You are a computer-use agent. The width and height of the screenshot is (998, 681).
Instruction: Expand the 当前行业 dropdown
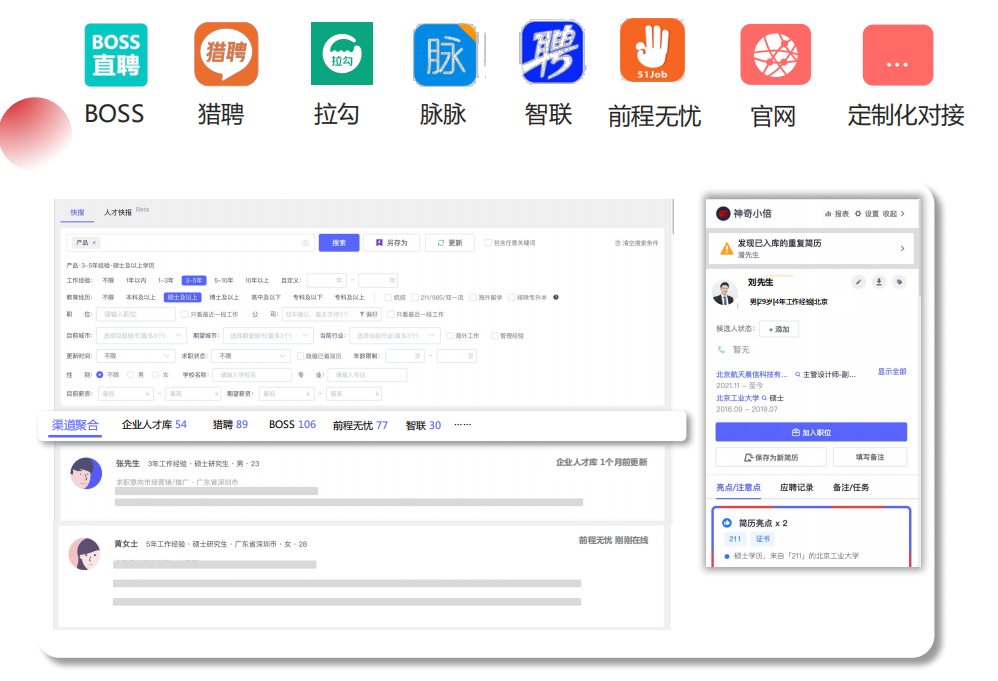pyautogui.click(x=395, y=335)
